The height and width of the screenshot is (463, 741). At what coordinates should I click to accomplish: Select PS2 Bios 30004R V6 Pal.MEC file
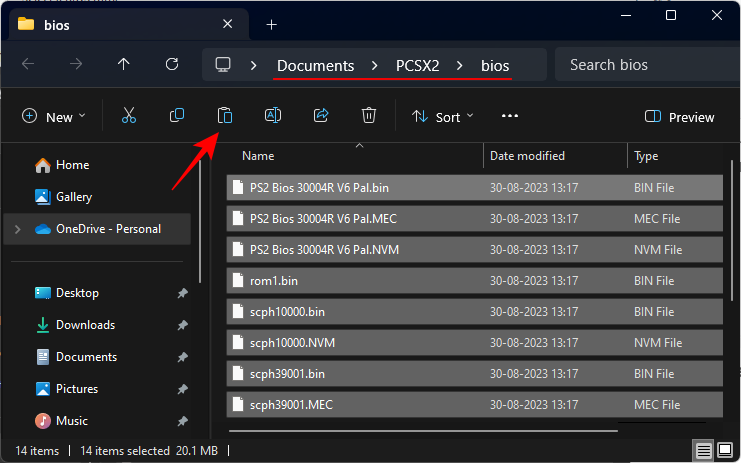click(474, 219)
